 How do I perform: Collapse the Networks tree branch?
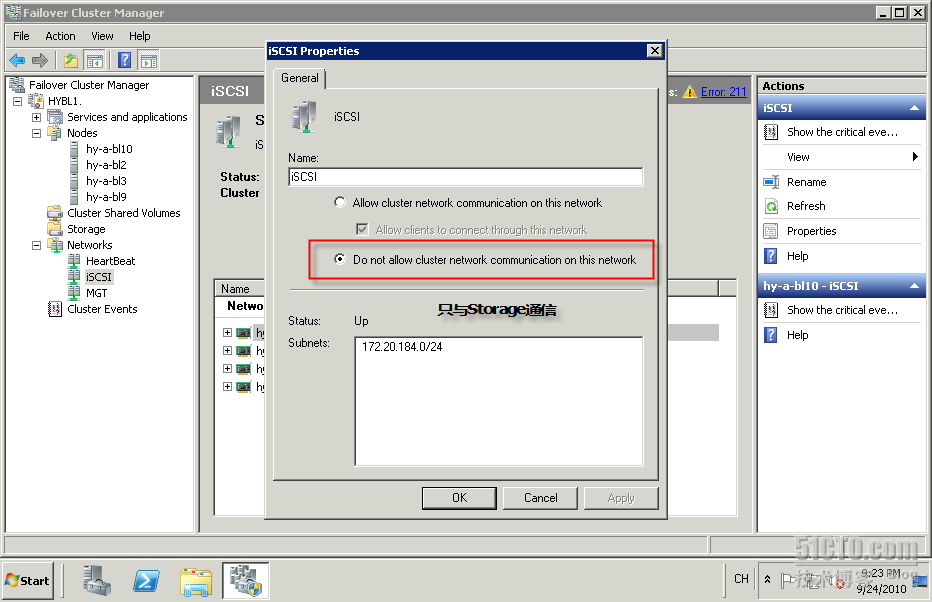(x=37, y=245)
